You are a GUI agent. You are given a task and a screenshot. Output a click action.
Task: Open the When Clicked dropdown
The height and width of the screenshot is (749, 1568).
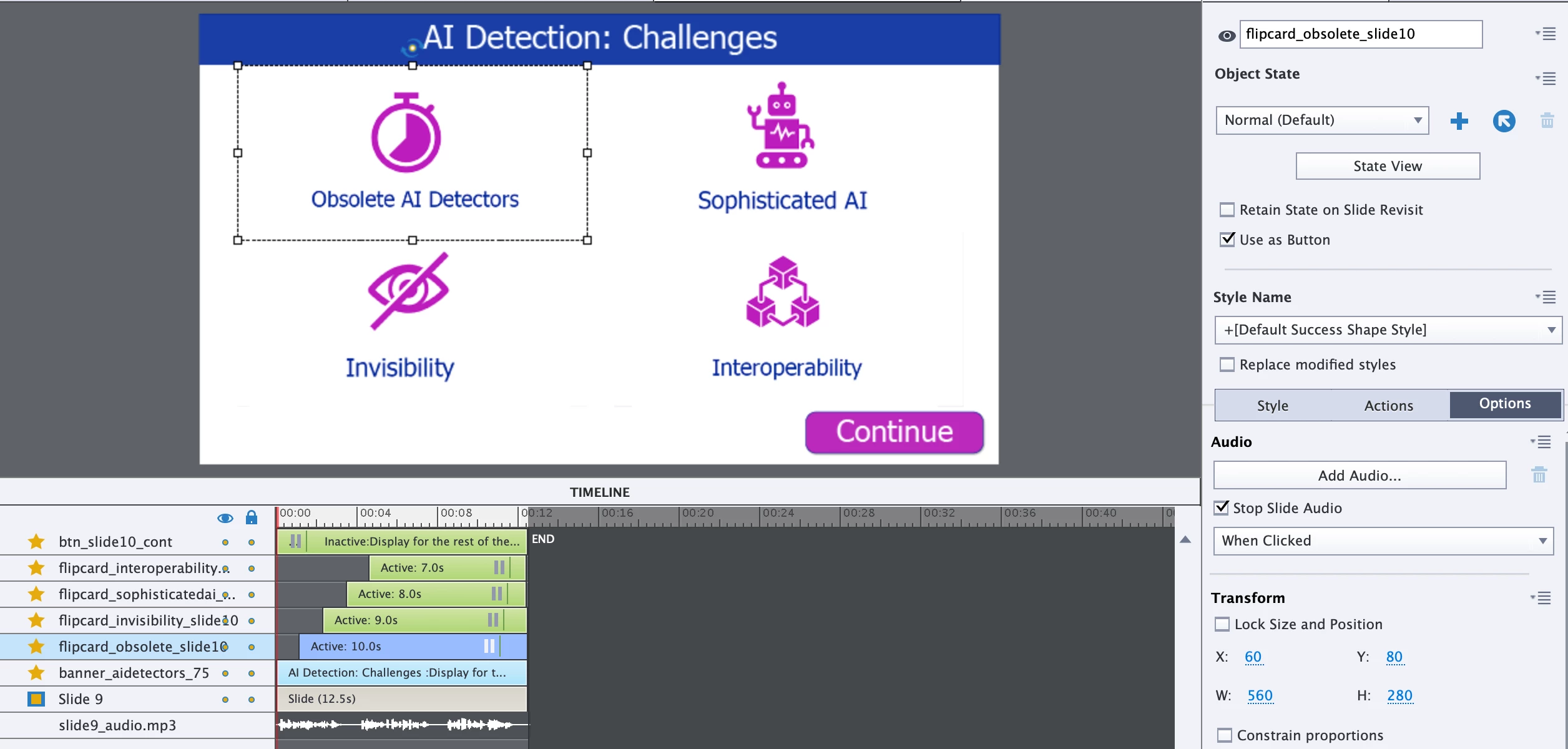(1383, 541)
